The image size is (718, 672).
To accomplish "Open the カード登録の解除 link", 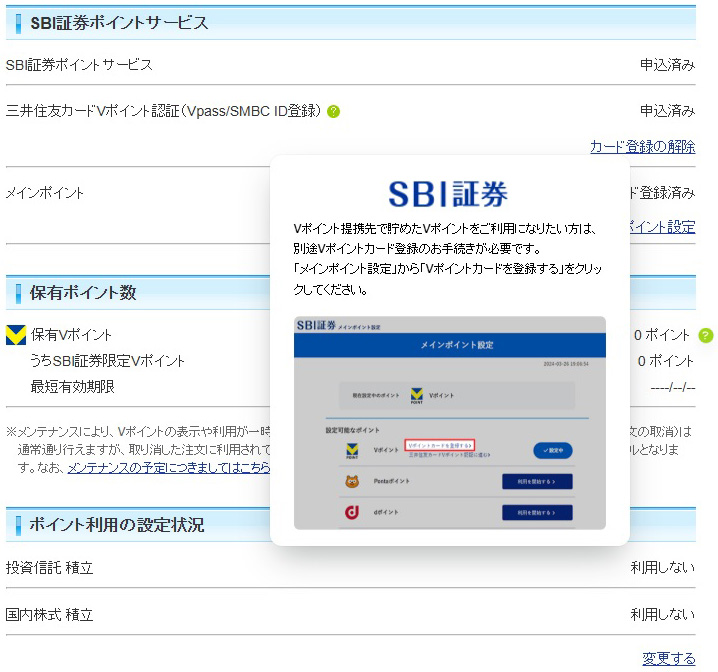I will [642, 146].
